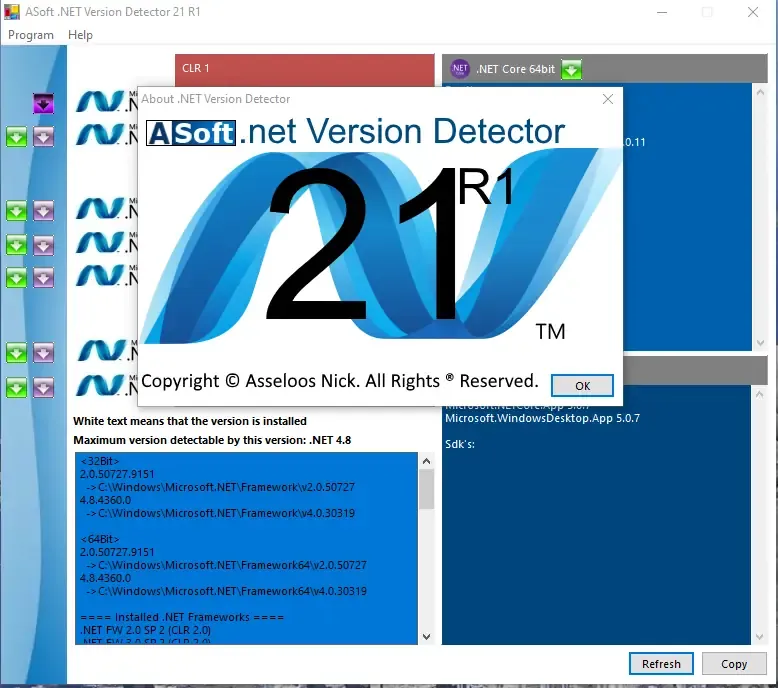This screenshot has height=688, width=778.
Task: Click green download arrow in last framework row
Action: click(x=16, y=387)
